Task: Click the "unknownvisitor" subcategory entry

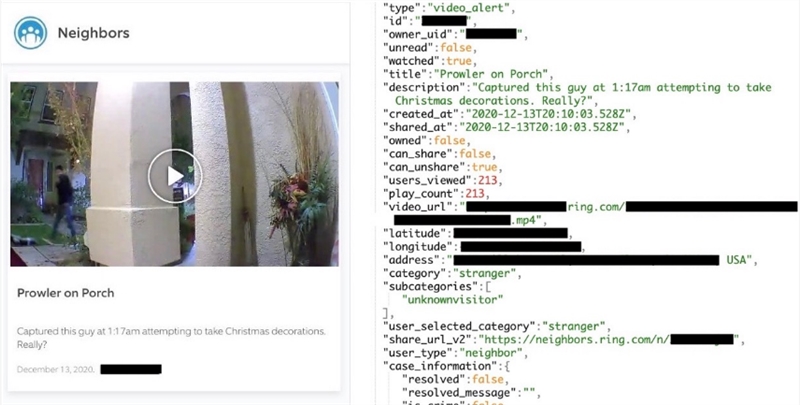Action: tap(453, 299)
